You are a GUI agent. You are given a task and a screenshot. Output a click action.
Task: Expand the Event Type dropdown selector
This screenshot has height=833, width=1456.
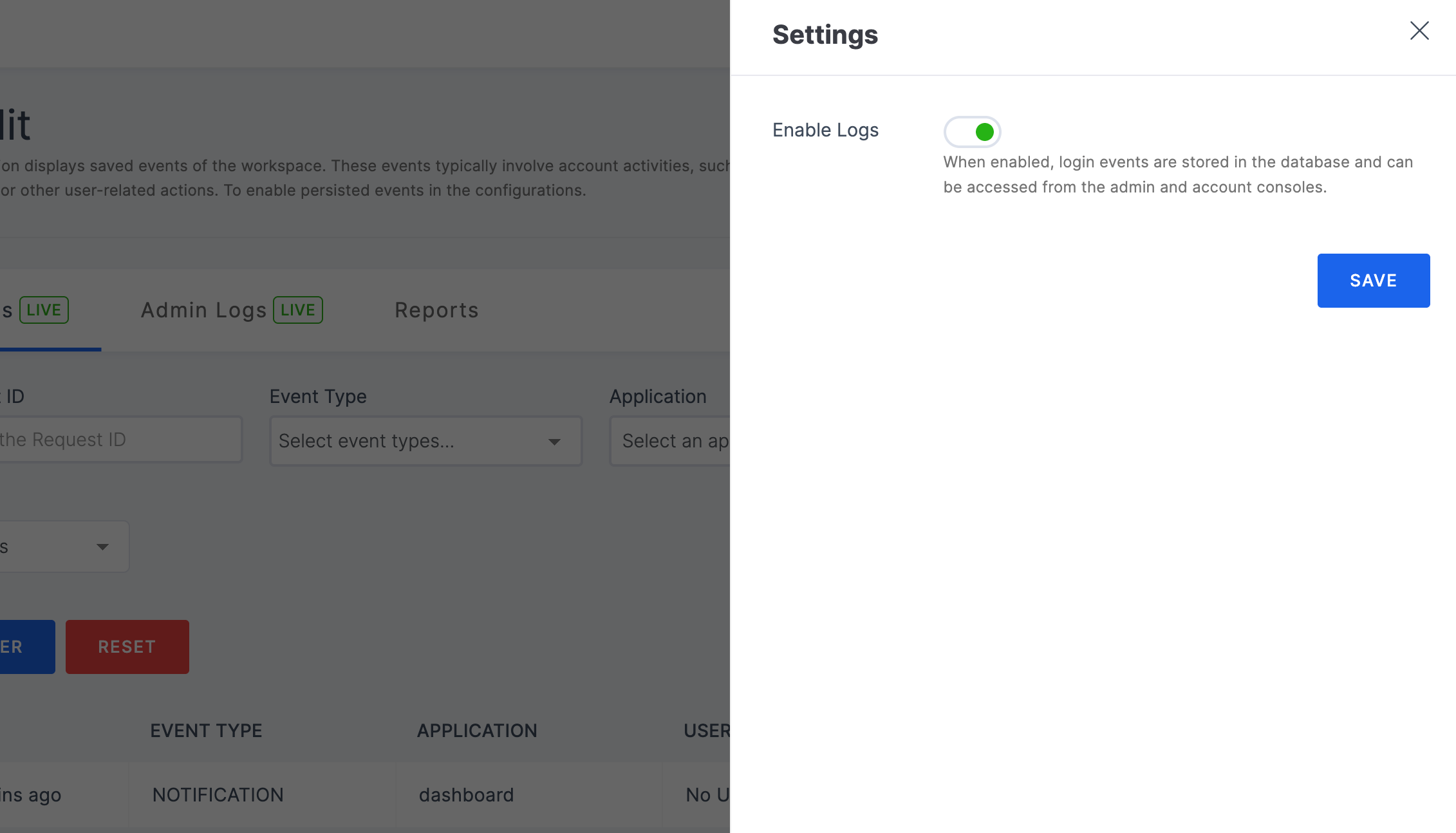tap(424, 440)
